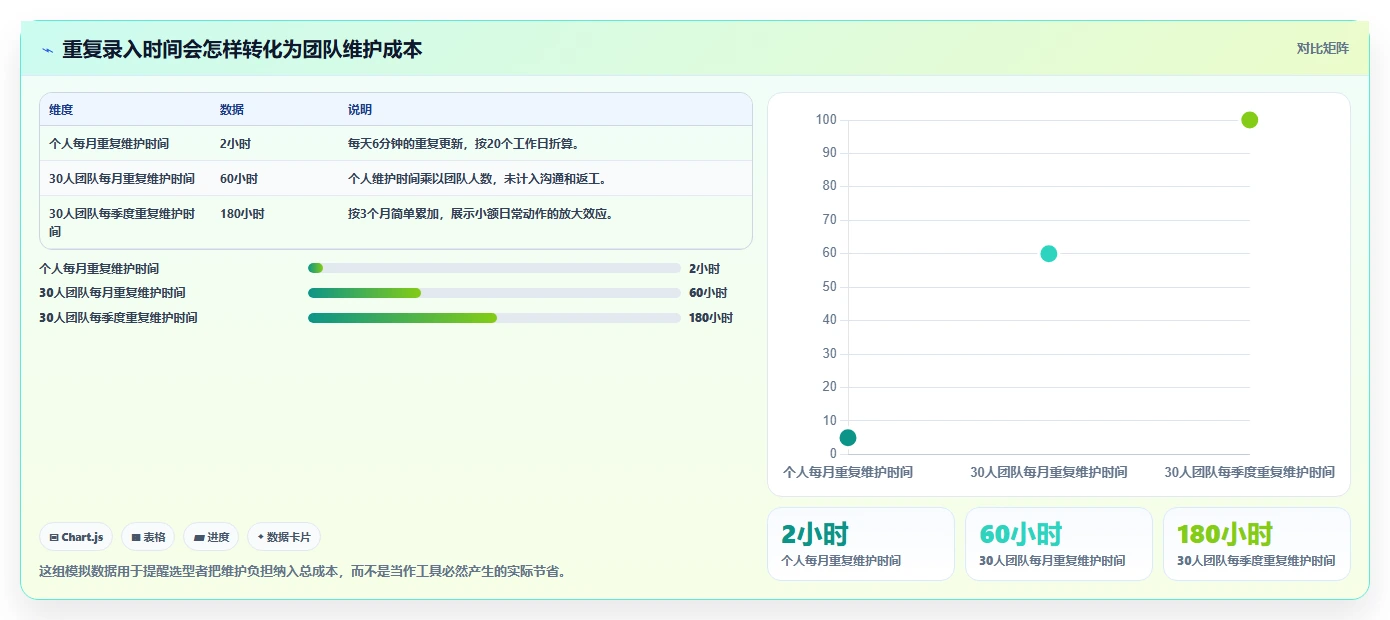
Task: Click the 对比矩阵 label in the header
Action: tap(1322, 48)
